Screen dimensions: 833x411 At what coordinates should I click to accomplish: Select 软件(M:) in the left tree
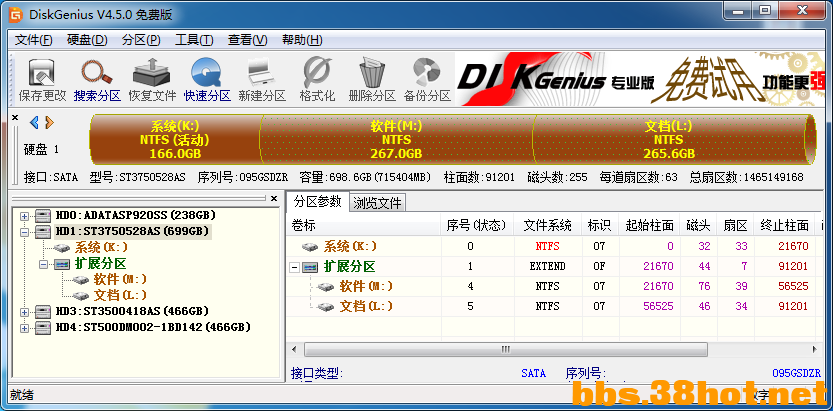(x=120, y=279)
